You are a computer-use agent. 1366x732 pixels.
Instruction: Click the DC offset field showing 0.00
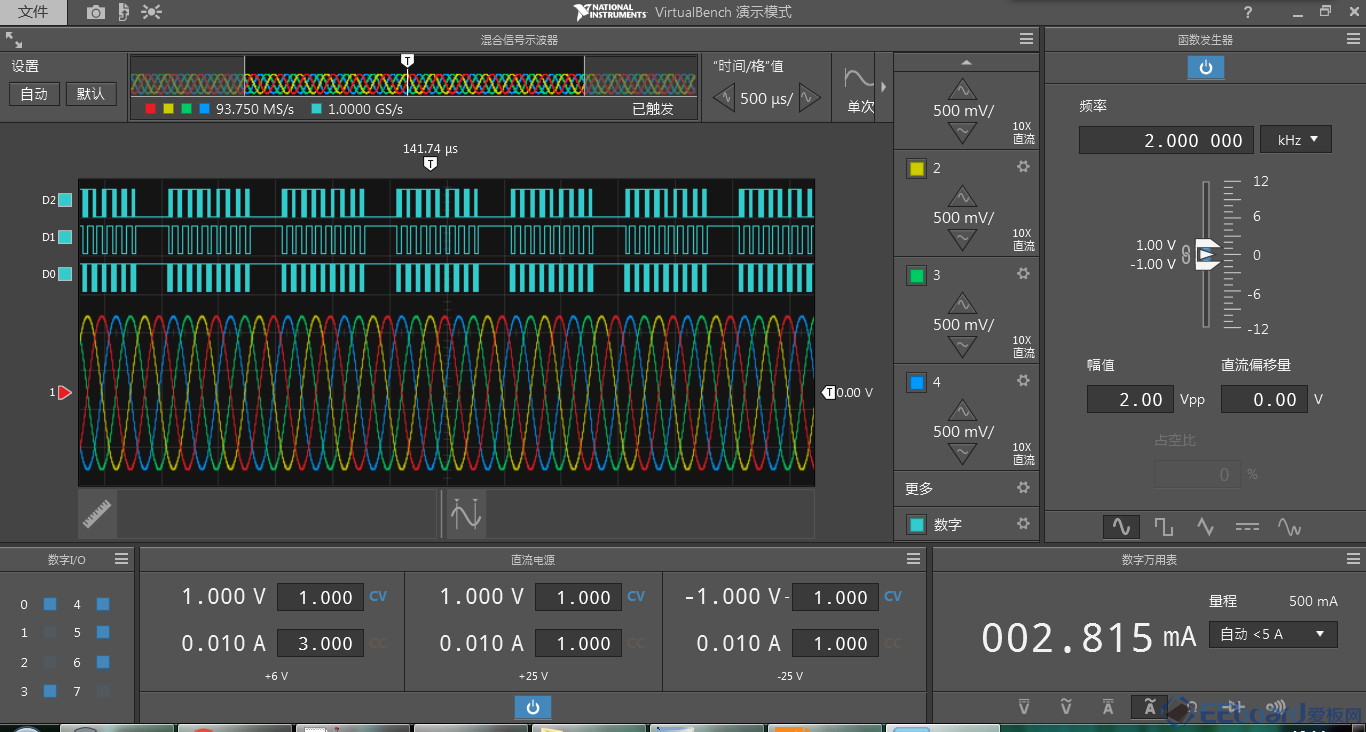tap(1264, 399)
